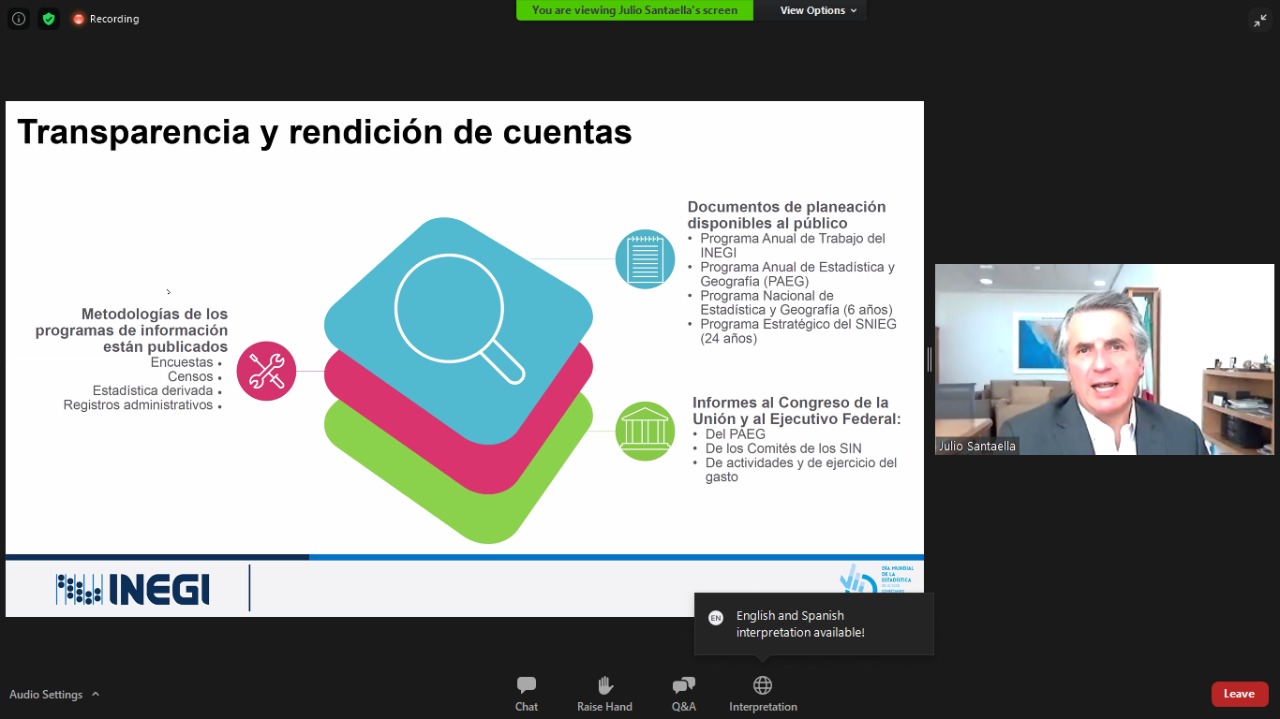The height and width of the screenshot is (719, 1280).
Task: Open the meeting information icon
Action: point(18,19)
